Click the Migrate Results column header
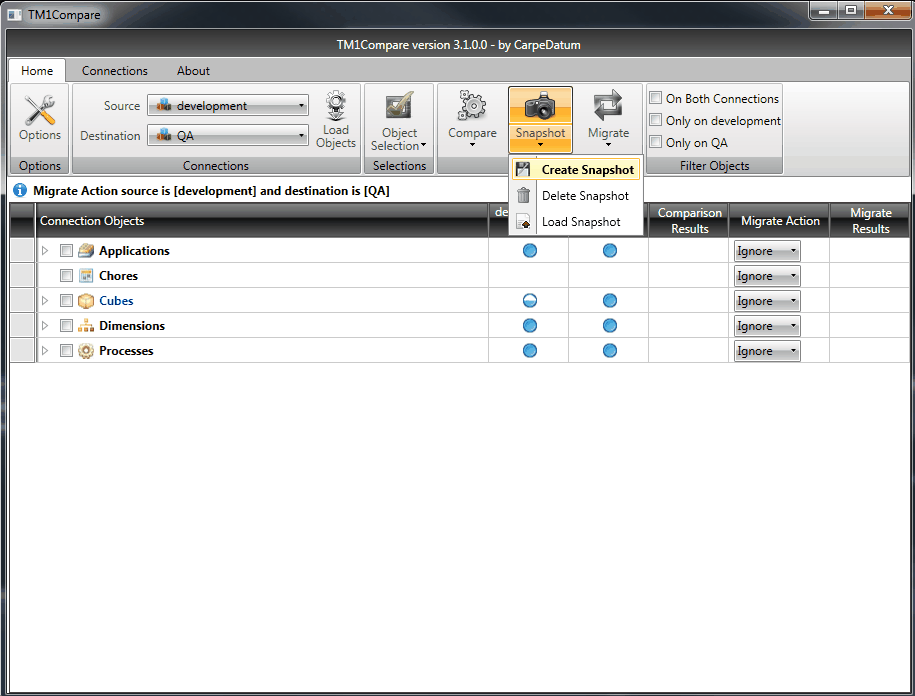915x696 pixels. coord(870,221)
